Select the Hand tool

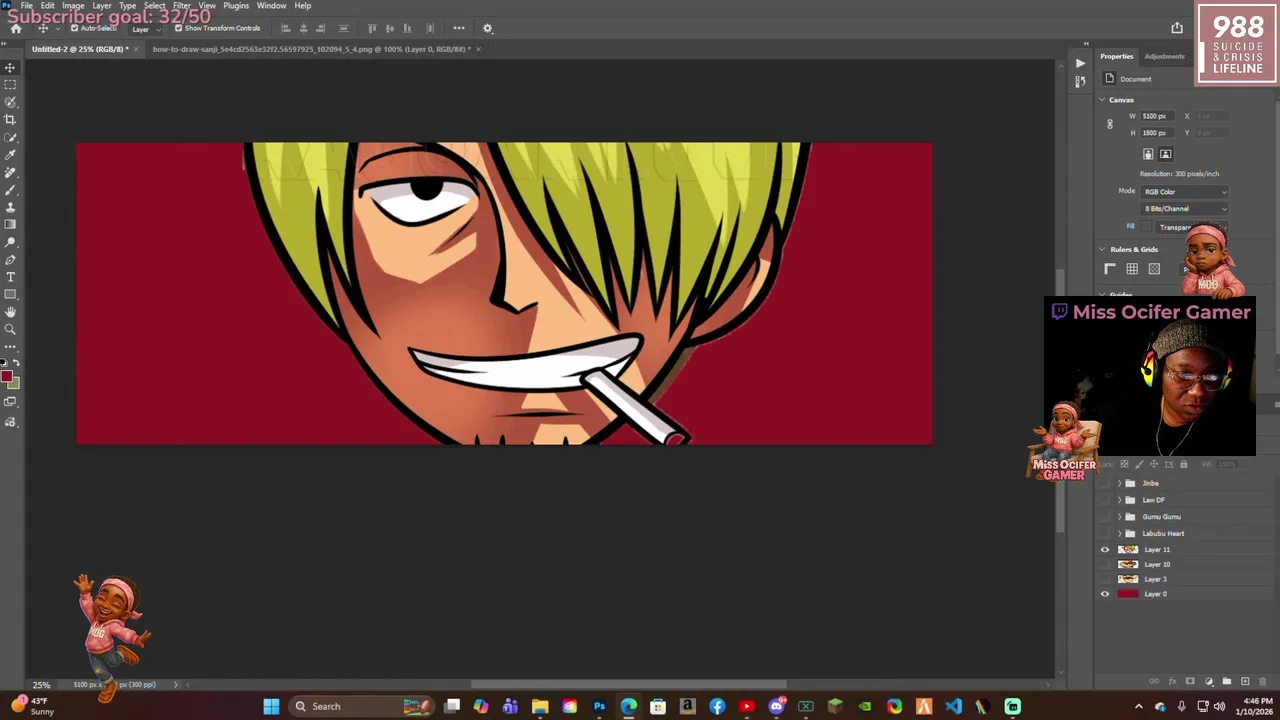point(10,312)
